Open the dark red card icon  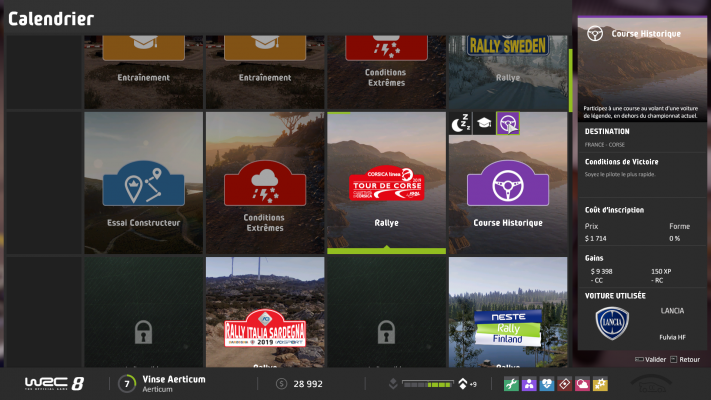click(565, 384)
